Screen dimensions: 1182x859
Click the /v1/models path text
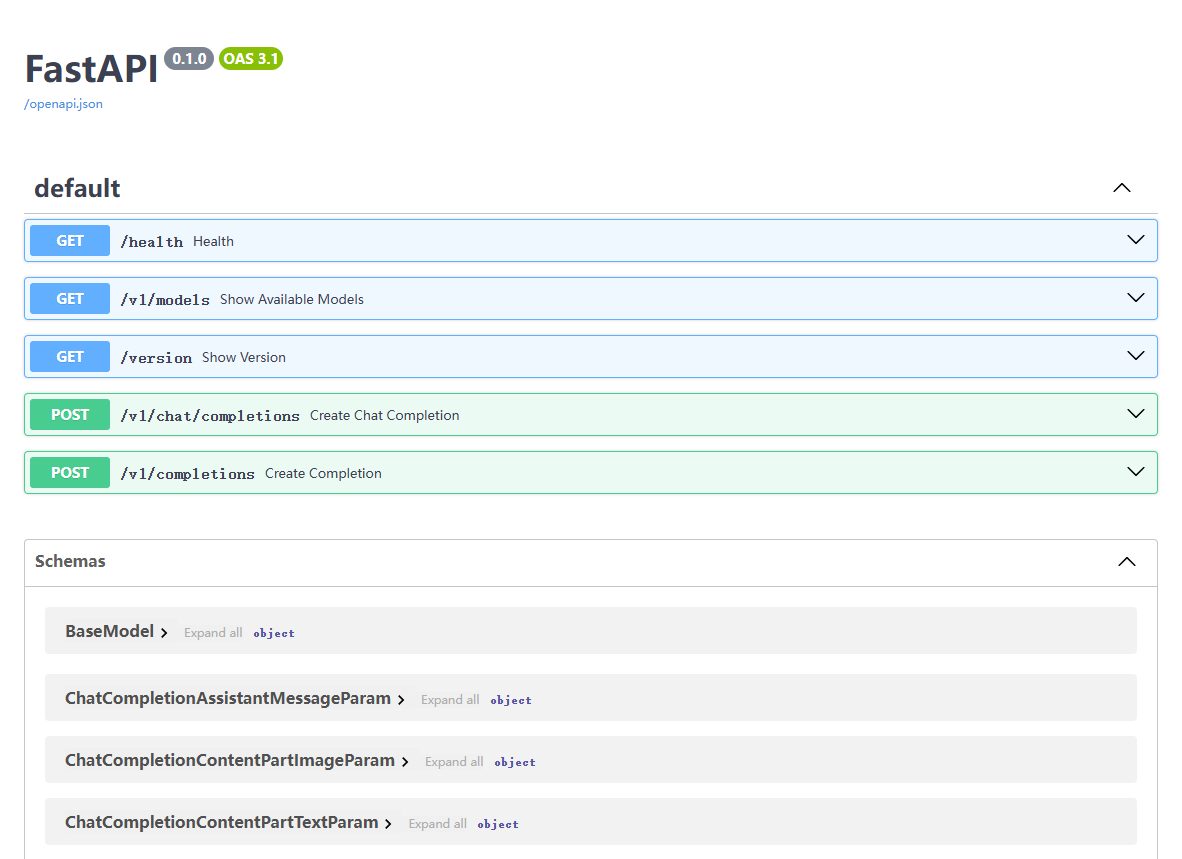click(165, 300)
